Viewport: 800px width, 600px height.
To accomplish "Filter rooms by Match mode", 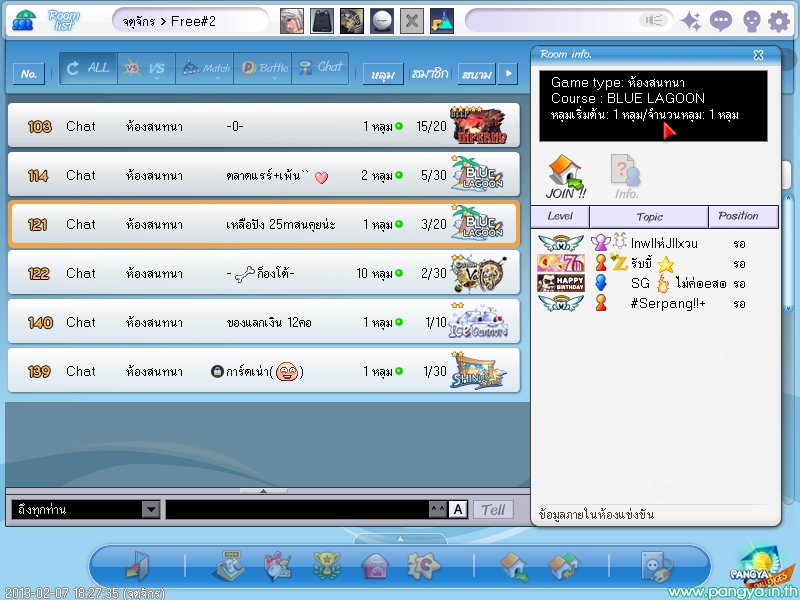I will pos(205,68).
